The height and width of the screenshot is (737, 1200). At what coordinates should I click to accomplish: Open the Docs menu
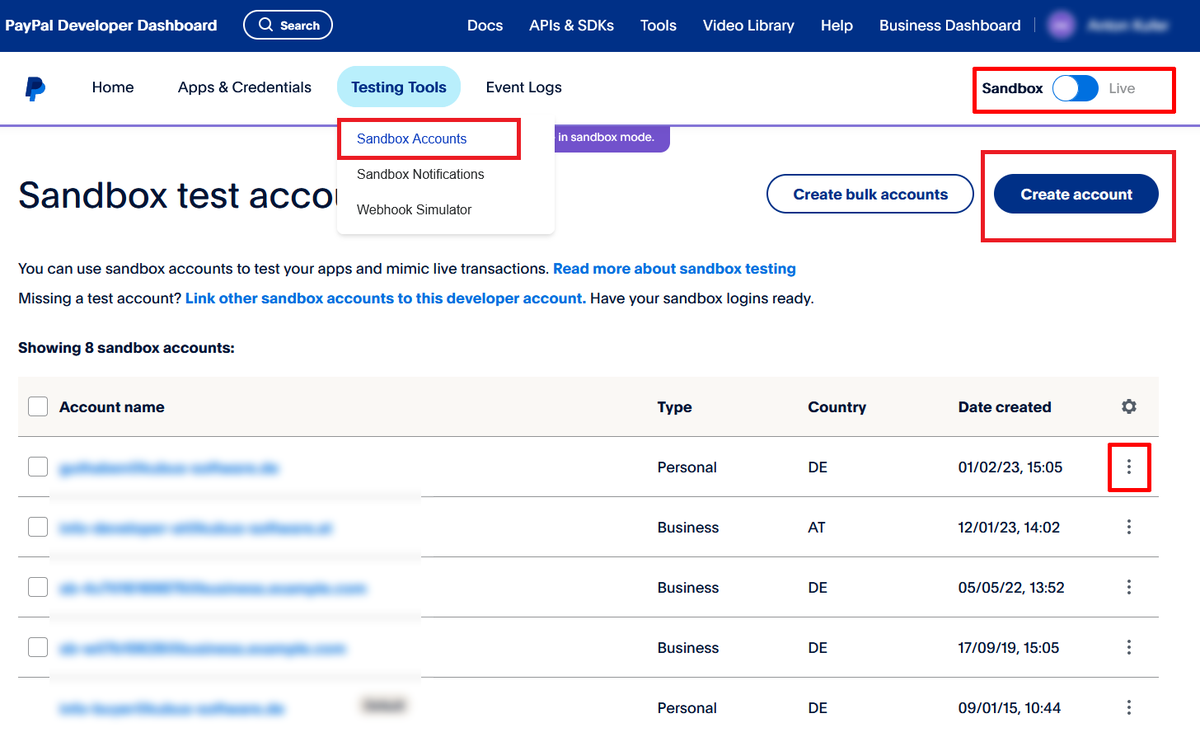(485, 25)
